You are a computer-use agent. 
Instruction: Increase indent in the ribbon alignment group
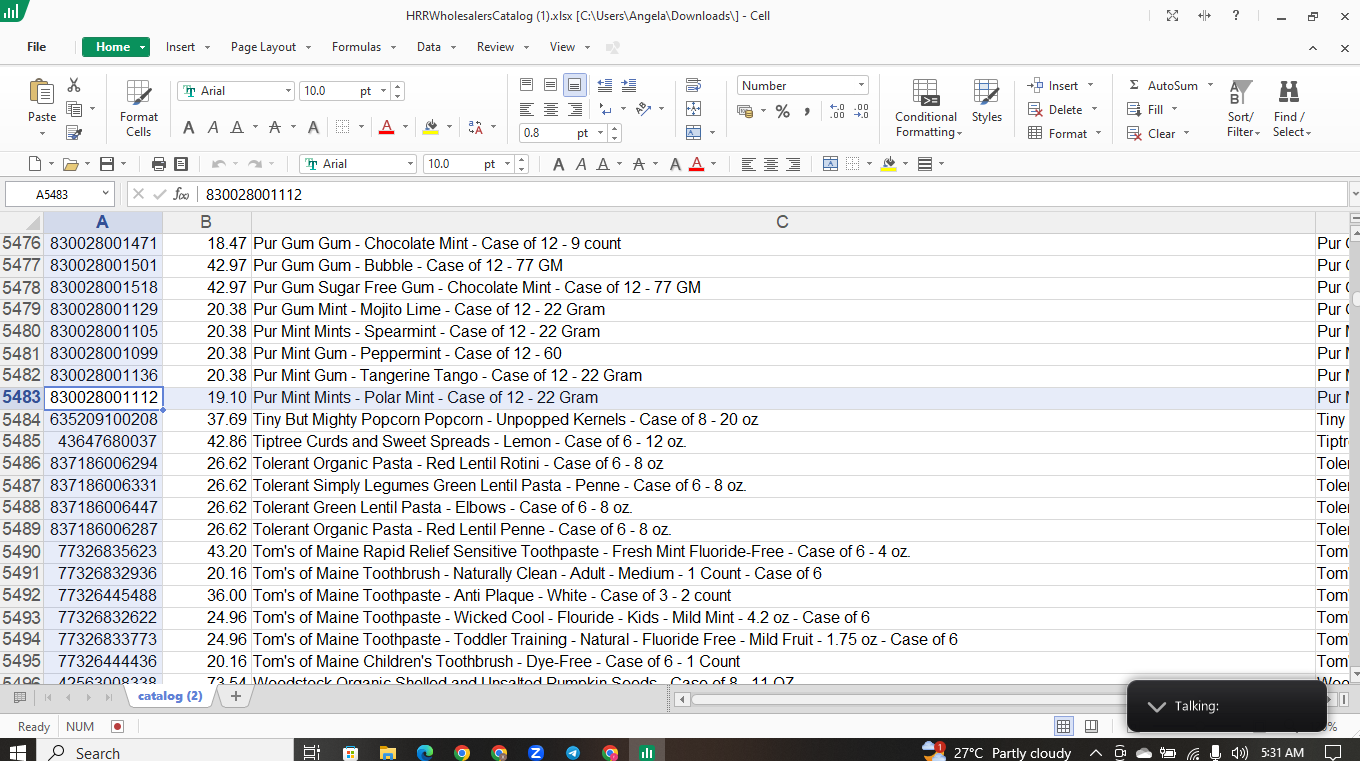click(629, 85)
